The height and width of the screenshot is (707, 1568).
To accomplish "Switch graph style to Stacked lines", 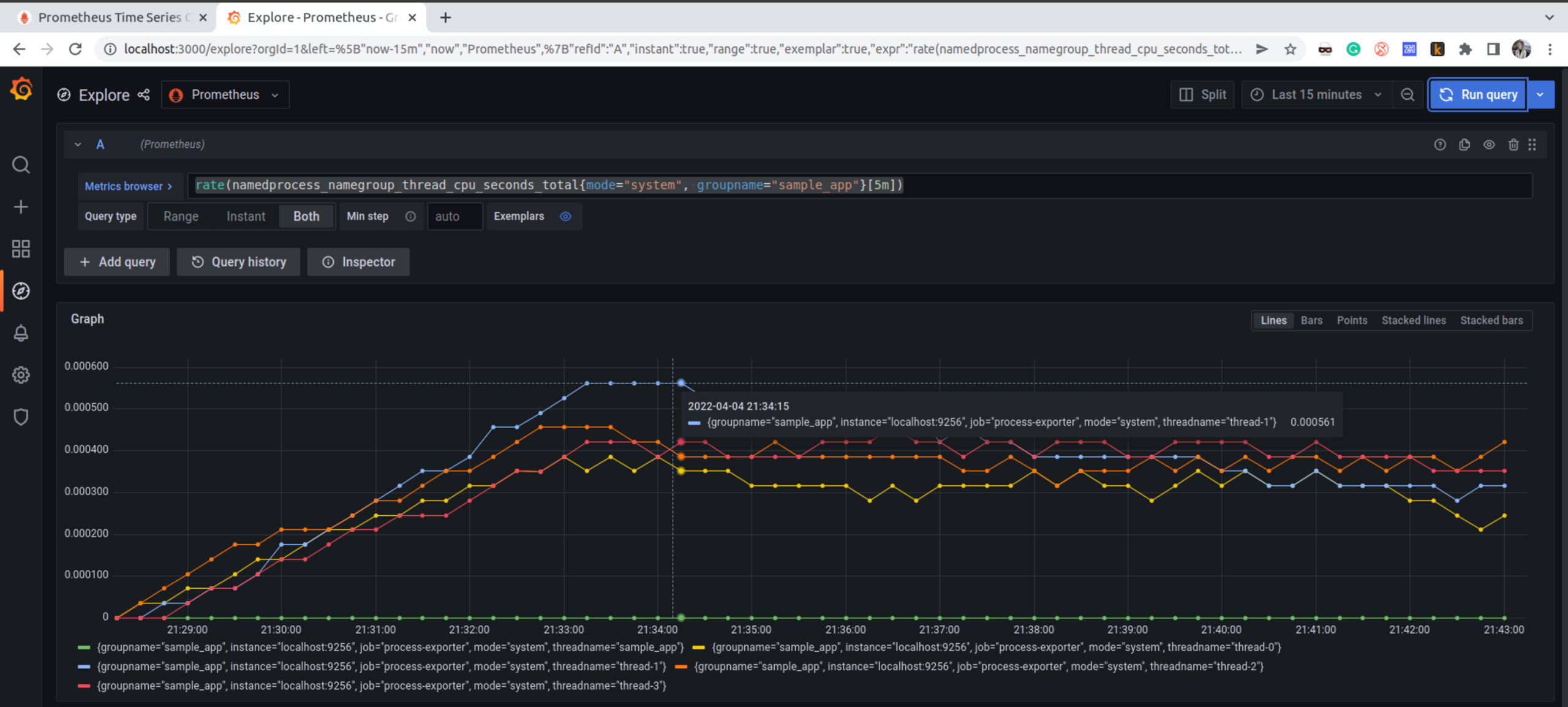I will [1414, 320].
